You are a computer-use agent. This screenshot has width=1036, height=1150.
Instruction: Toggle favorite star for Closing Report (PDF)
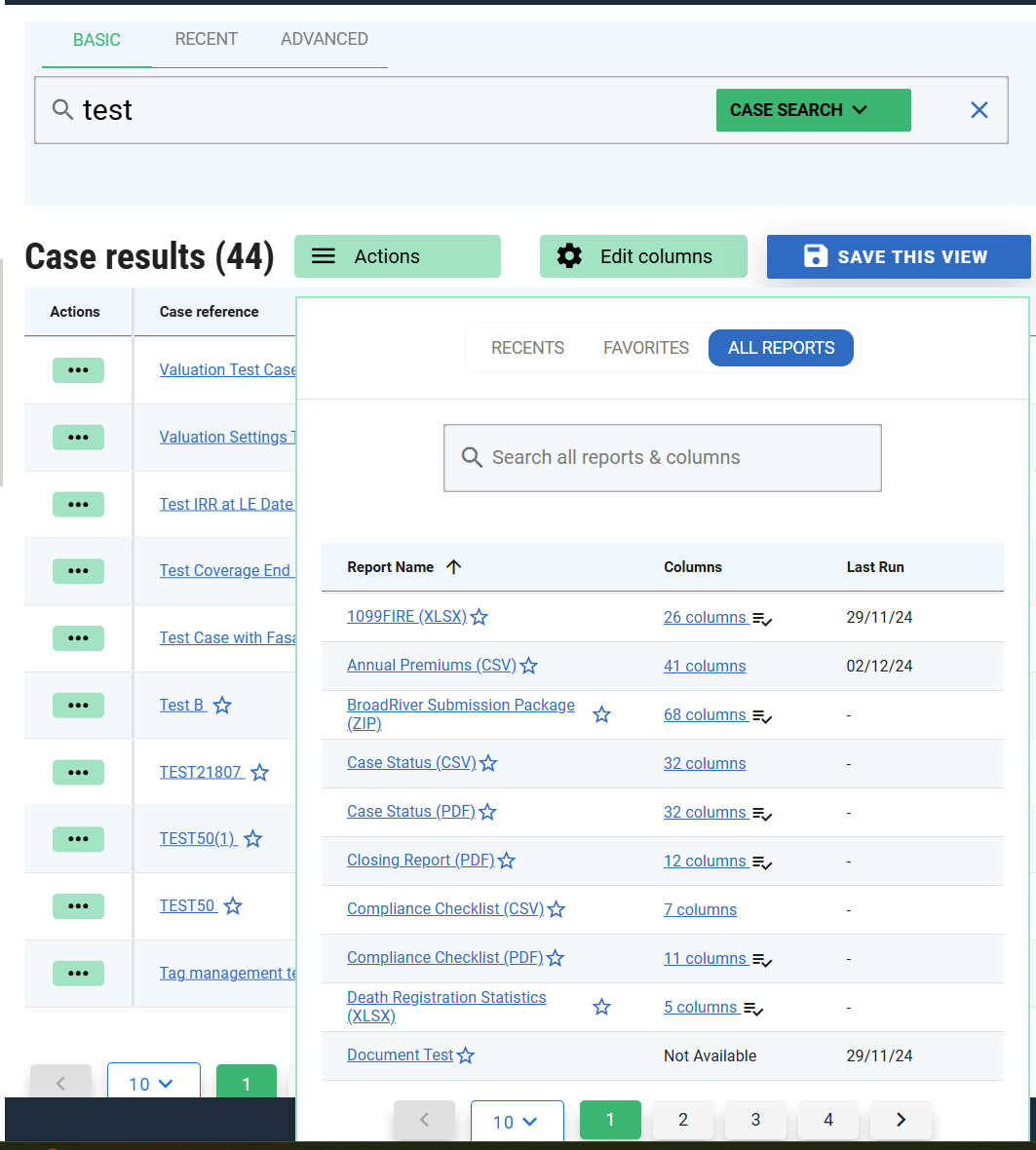[x=507, y=862]
